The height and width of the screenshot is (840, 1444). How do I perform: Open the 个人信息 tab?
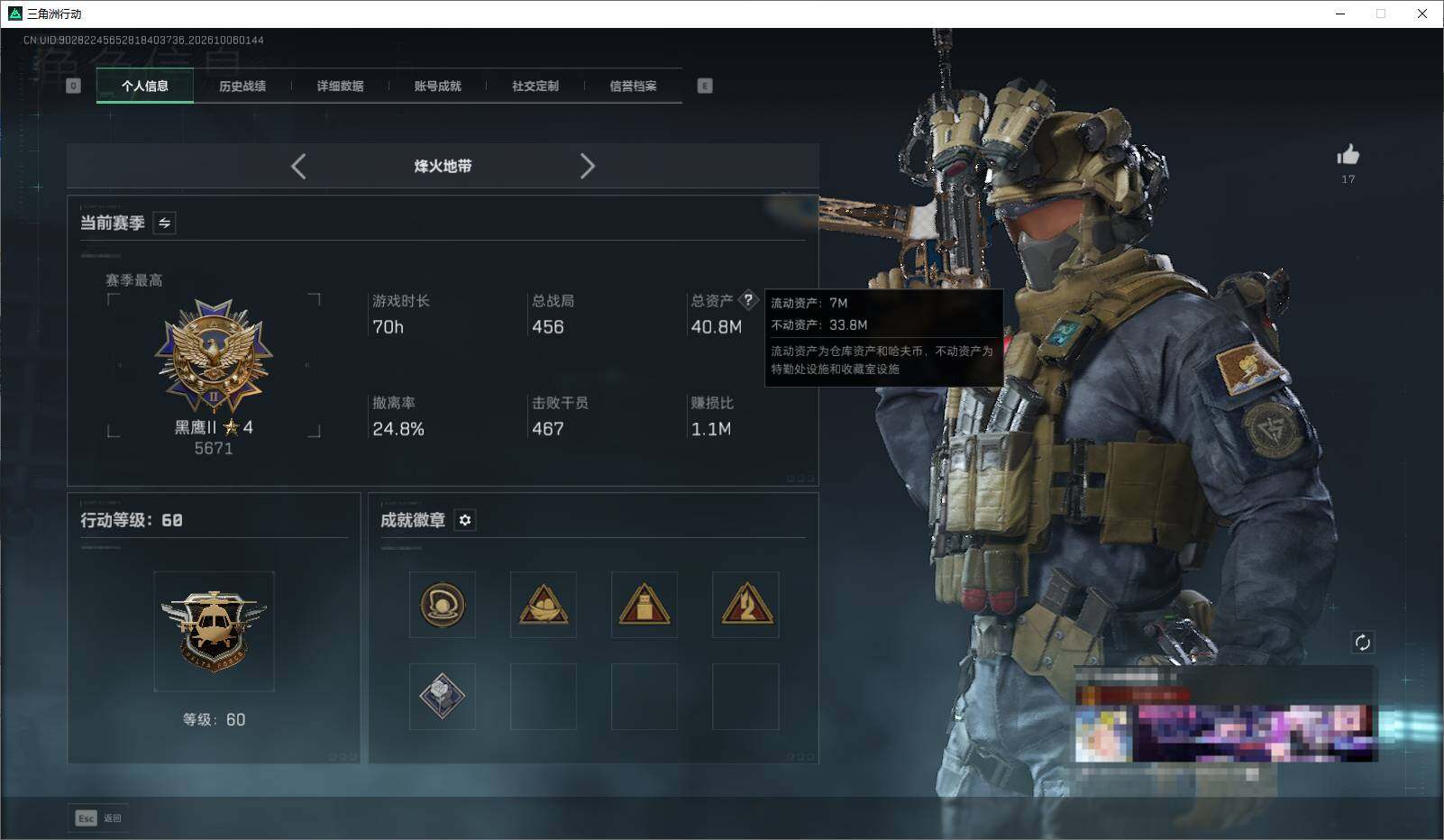(145, 86)
